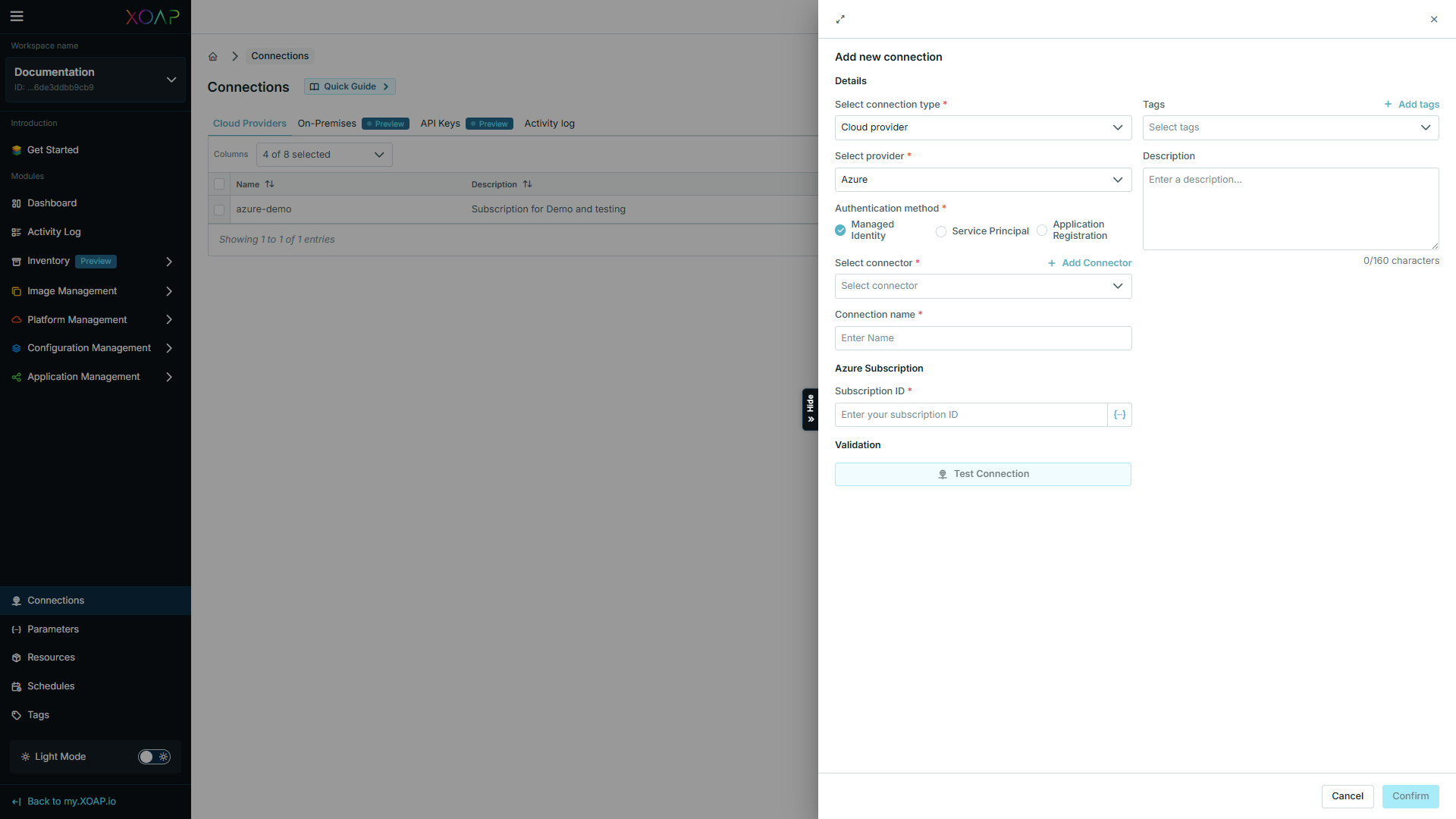Click the Connection name input field

pyautogui.click(x=983, y=338)
